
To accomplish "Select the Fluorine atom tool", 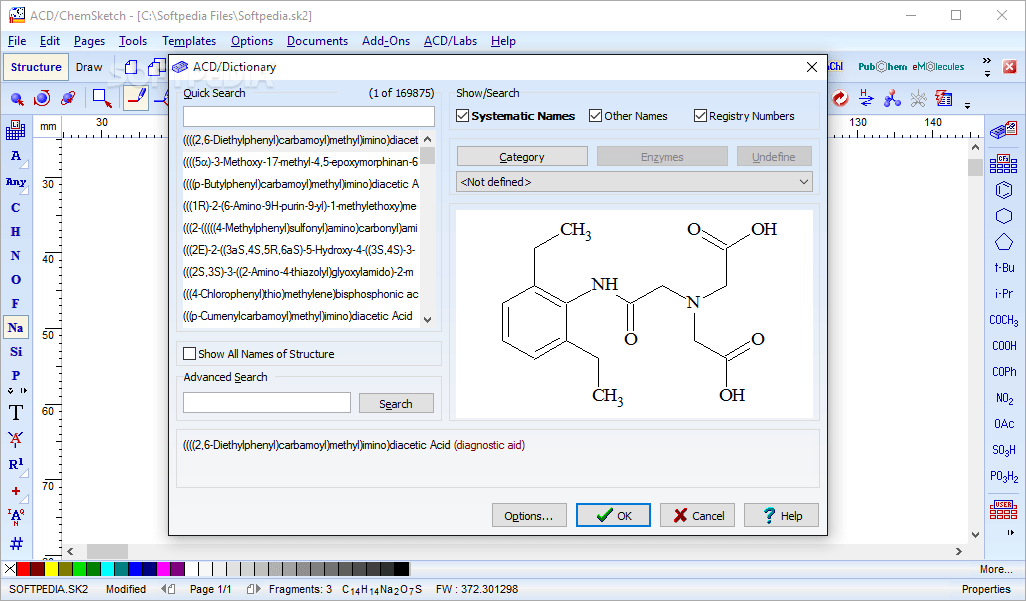I will (16, 304).
